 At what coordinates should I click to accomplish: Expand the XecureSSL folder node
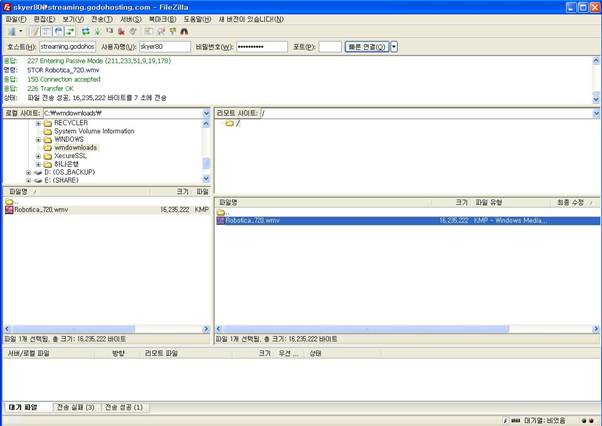38,156
